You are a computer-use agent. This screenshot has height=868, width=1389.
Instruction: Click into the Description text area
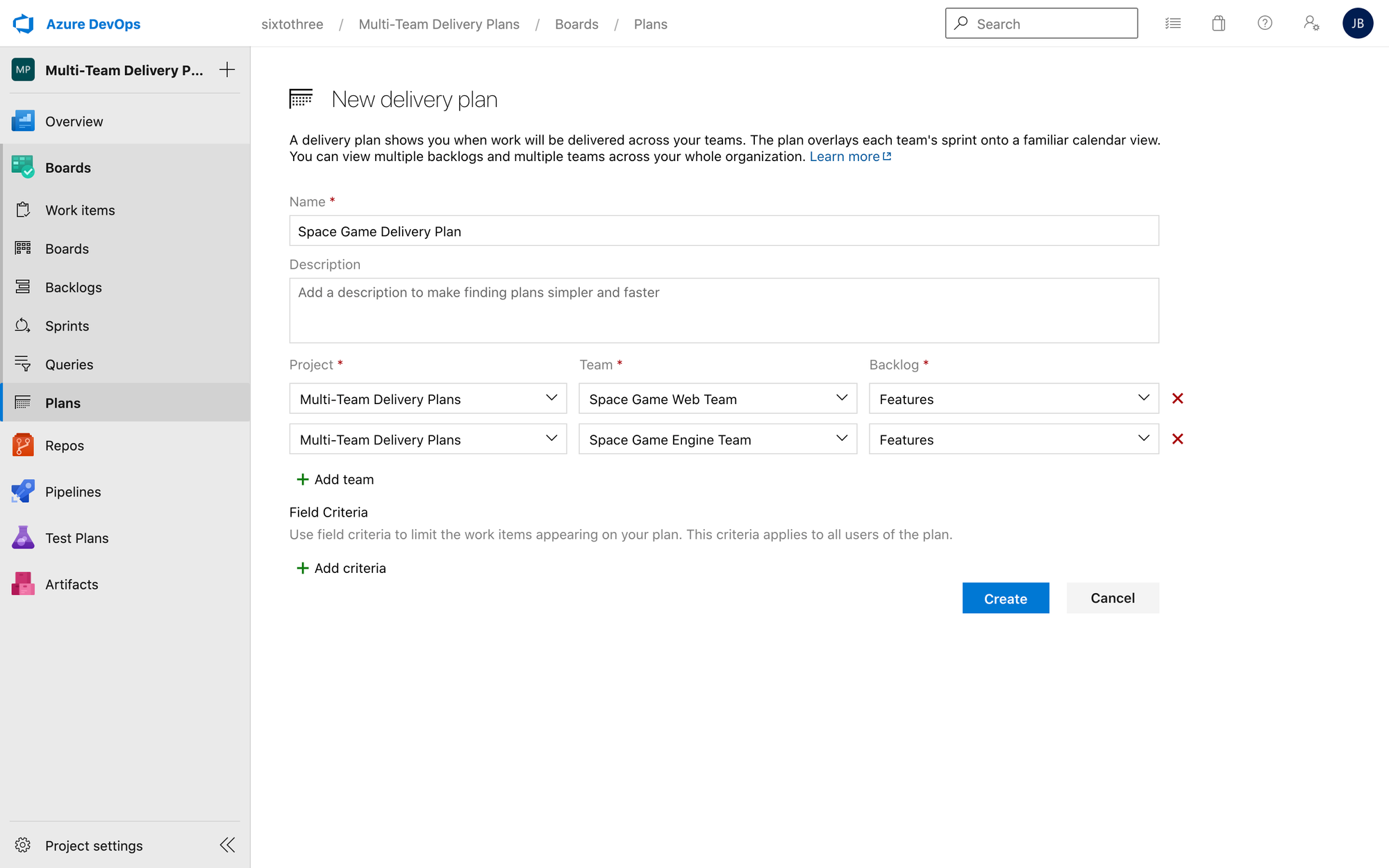point(724,310)
